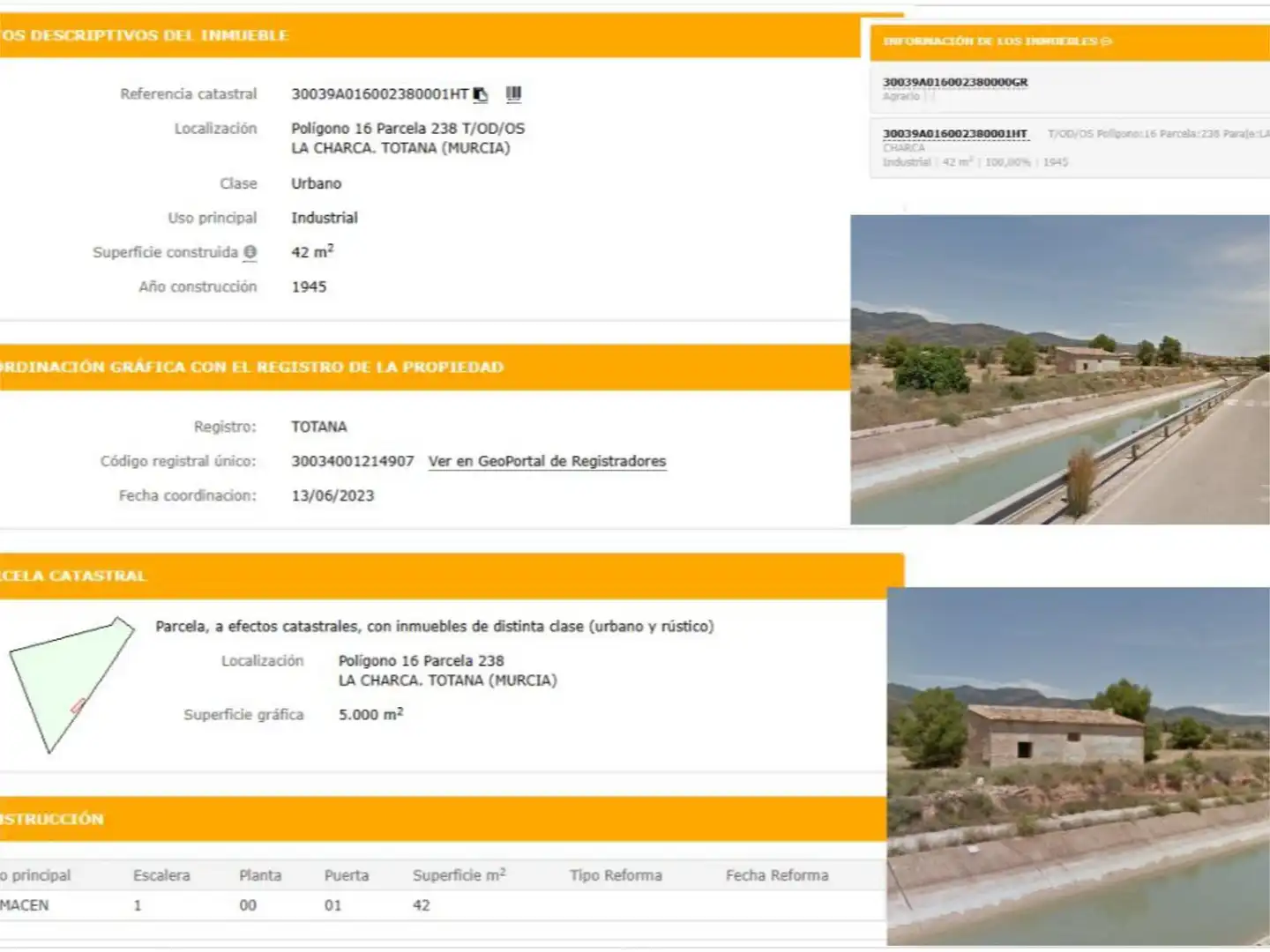Click the 'Escalera' column header

click(x=161, y=875)
